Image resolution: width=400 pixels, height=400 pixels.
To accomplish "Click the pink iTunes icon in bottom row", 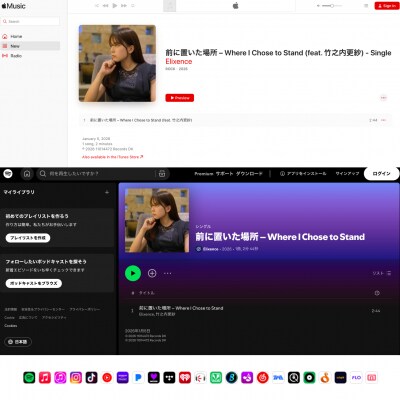I will coord(60,378).
